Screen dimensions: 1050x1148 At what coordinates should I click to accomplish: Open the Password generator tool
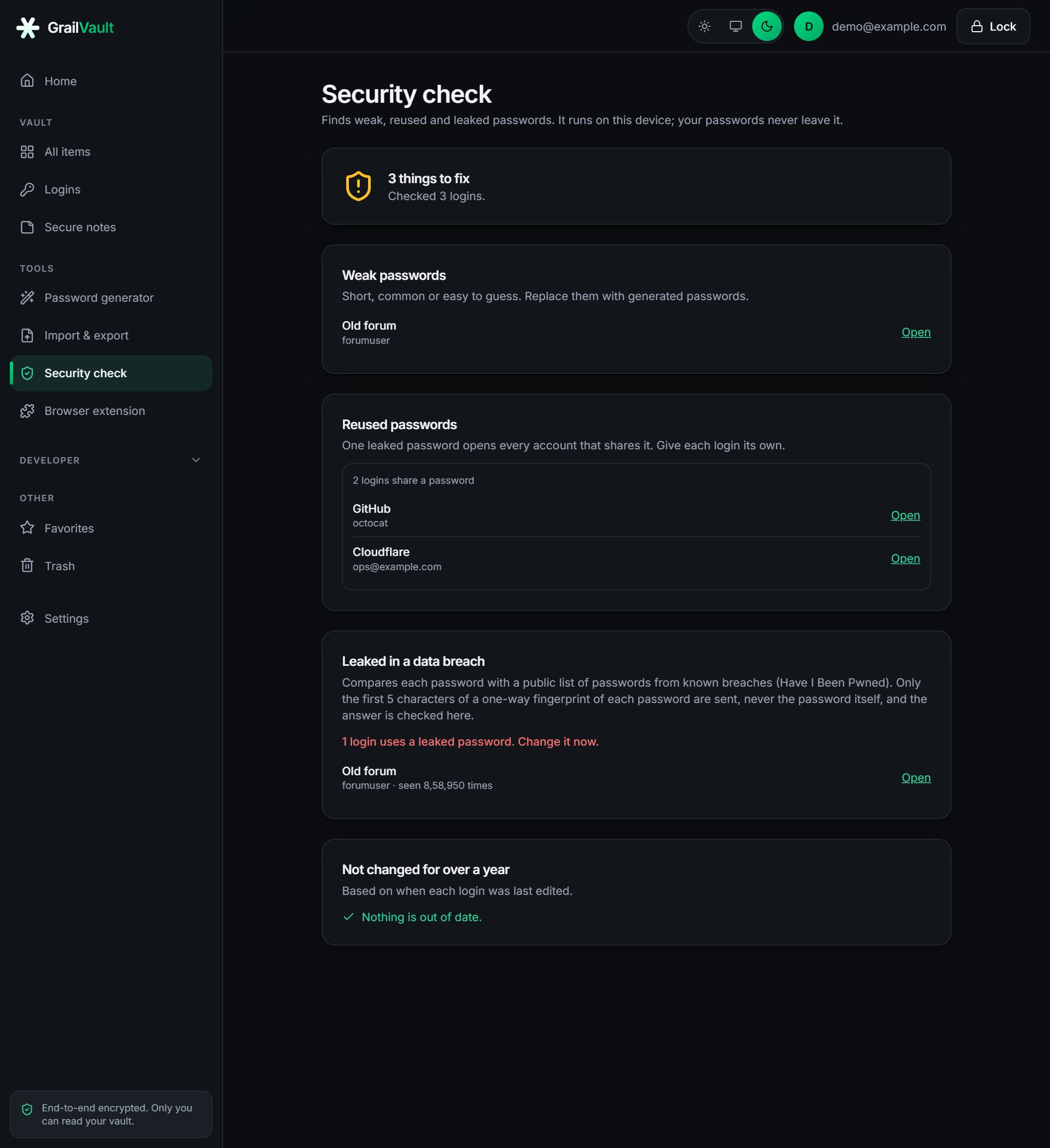pyautogui.click(x=111, y=298)
